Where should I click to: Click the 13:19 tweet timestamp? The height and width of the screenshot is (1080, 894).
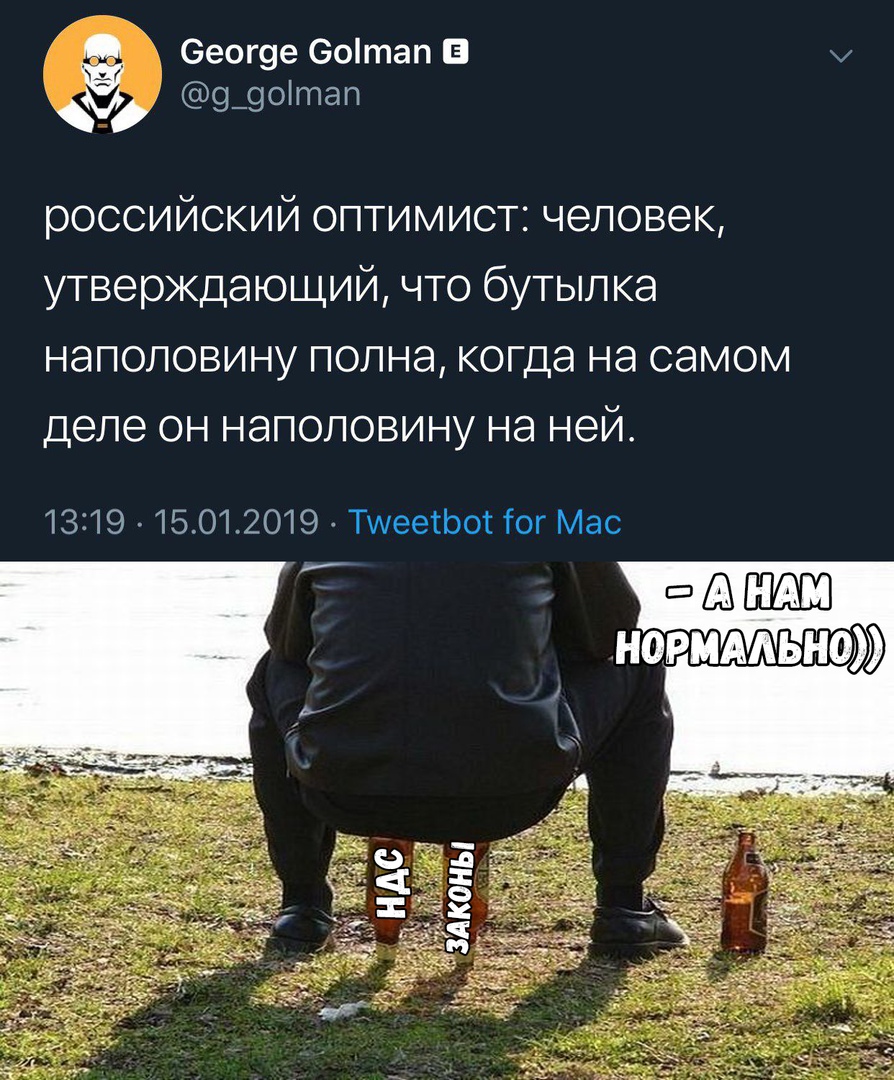pos(85,522)
